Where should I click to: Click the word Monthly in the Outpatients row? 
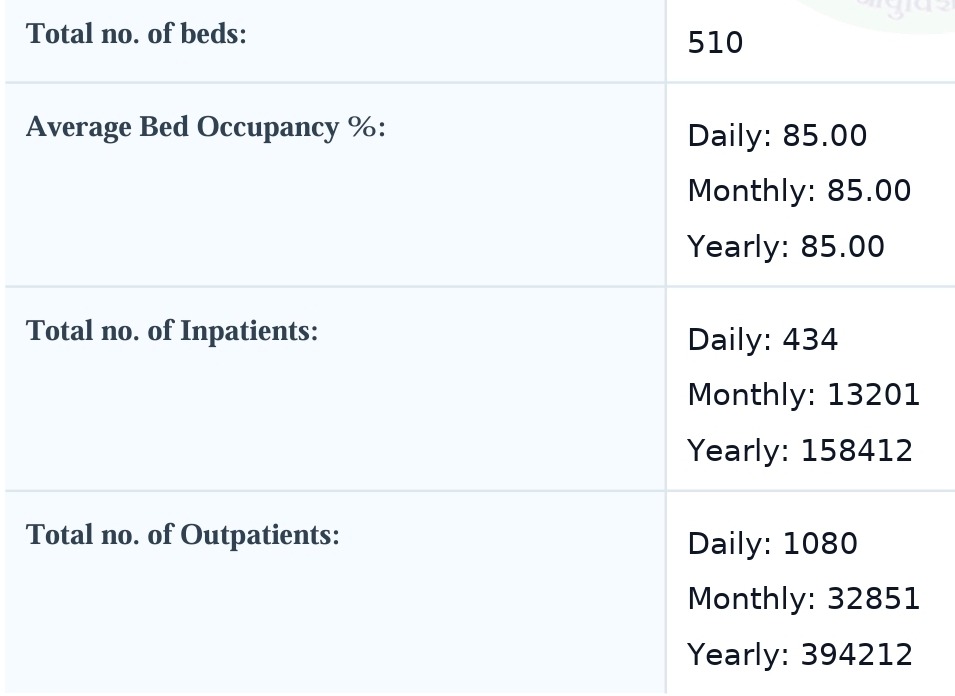point(751,599)
